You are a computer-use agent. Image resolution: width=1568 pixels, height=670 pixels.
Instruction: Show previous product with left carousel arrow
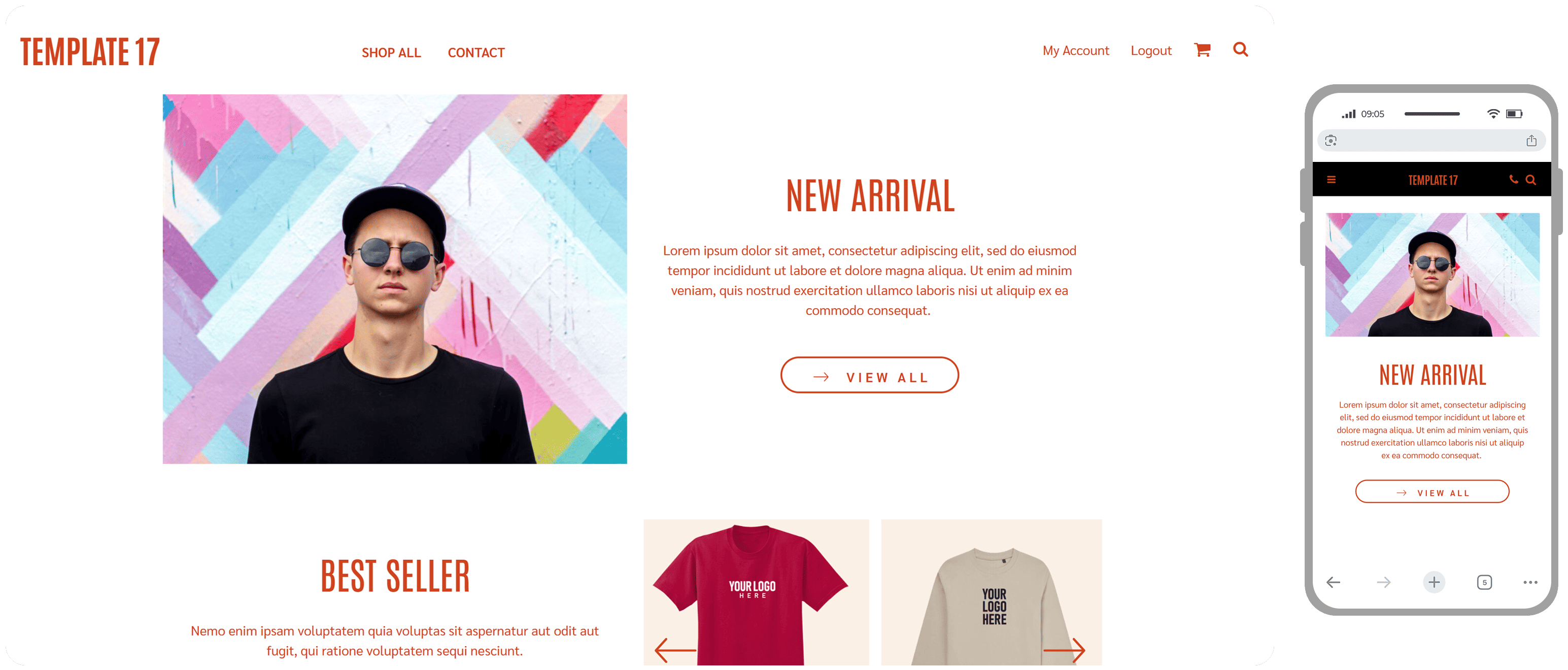[x=675, y=650]
